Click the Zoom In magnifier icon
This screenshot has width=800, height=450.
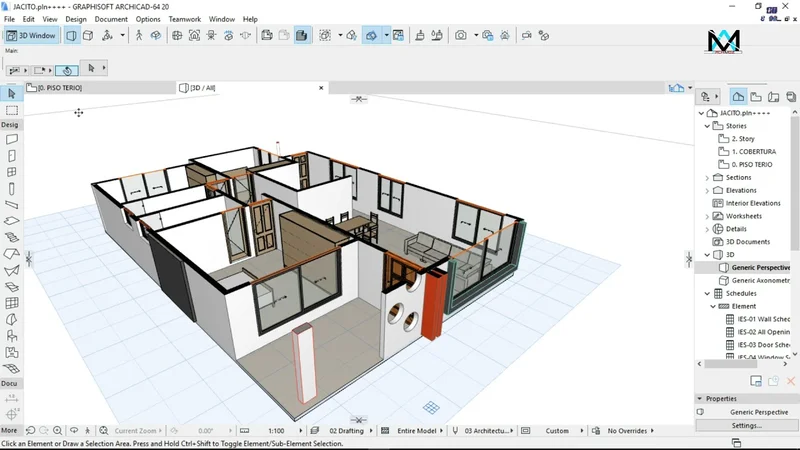[x=58, y=431]
